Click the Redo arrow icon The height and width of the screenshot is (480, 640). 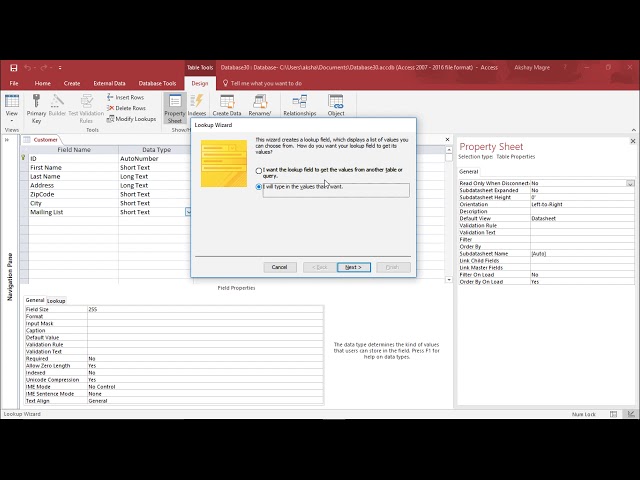[x=44, y=67]
